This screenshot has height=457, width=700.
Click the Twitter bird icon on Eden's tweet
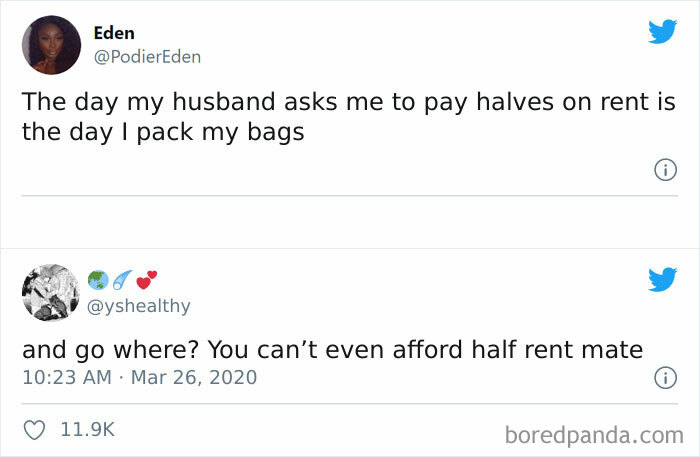(x=662, y=31)
